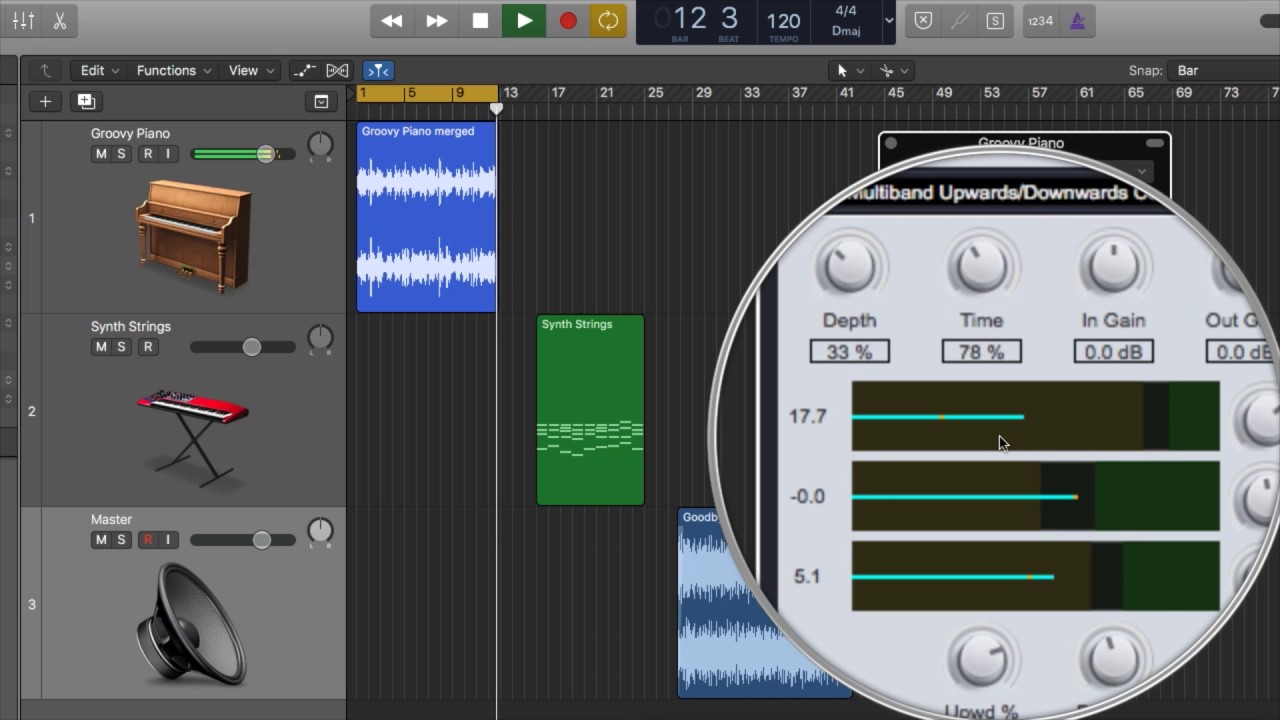Click the tempo value 120

coord(783,21)
